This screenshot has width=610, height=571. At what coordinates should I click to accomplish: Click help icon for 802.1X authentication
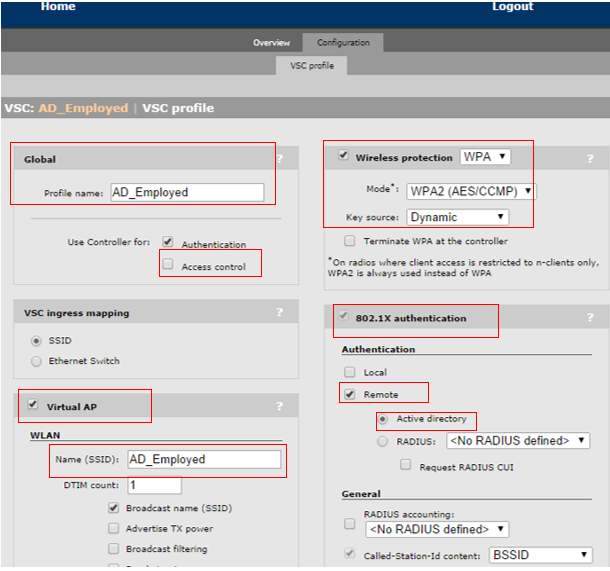coord(590,317)
